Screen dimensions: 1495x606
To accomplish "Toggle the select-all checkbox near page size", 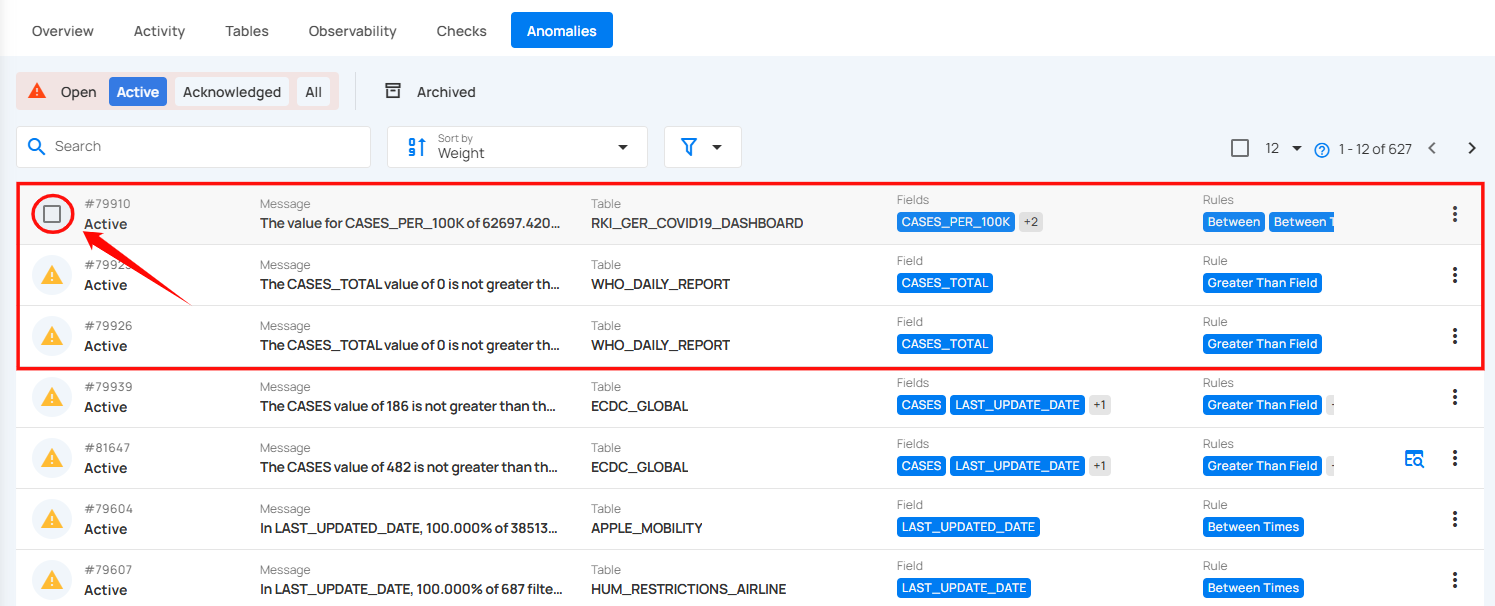I will coord(1240,148).
